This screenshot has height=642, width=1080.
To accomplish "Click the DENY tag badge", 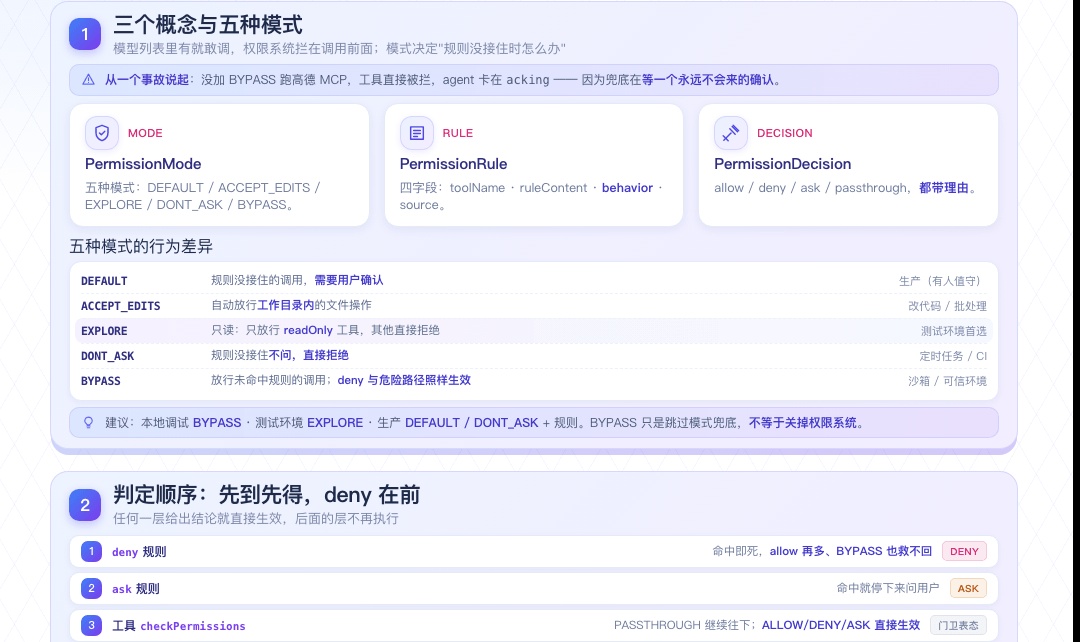I will point(964,551).
